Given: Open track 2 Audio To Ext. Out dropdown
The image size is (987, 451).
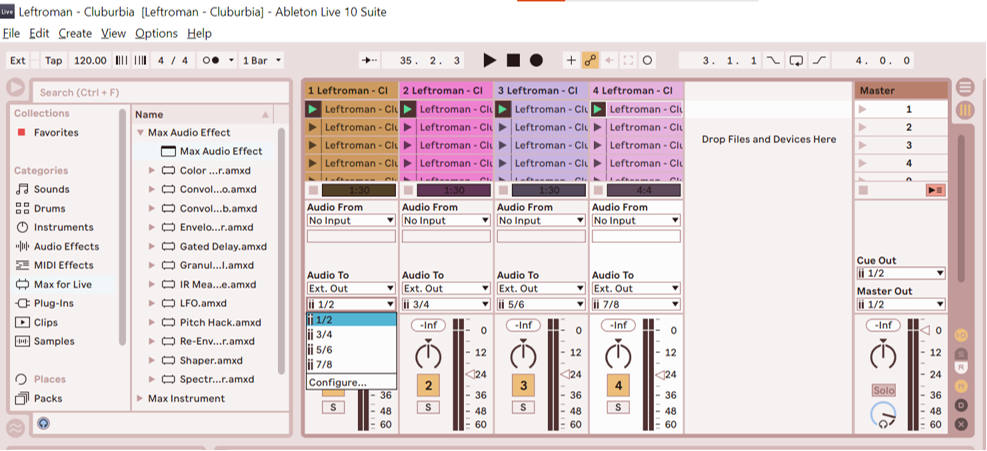Looking at the screenshot, I should click(x=446, y=288).
